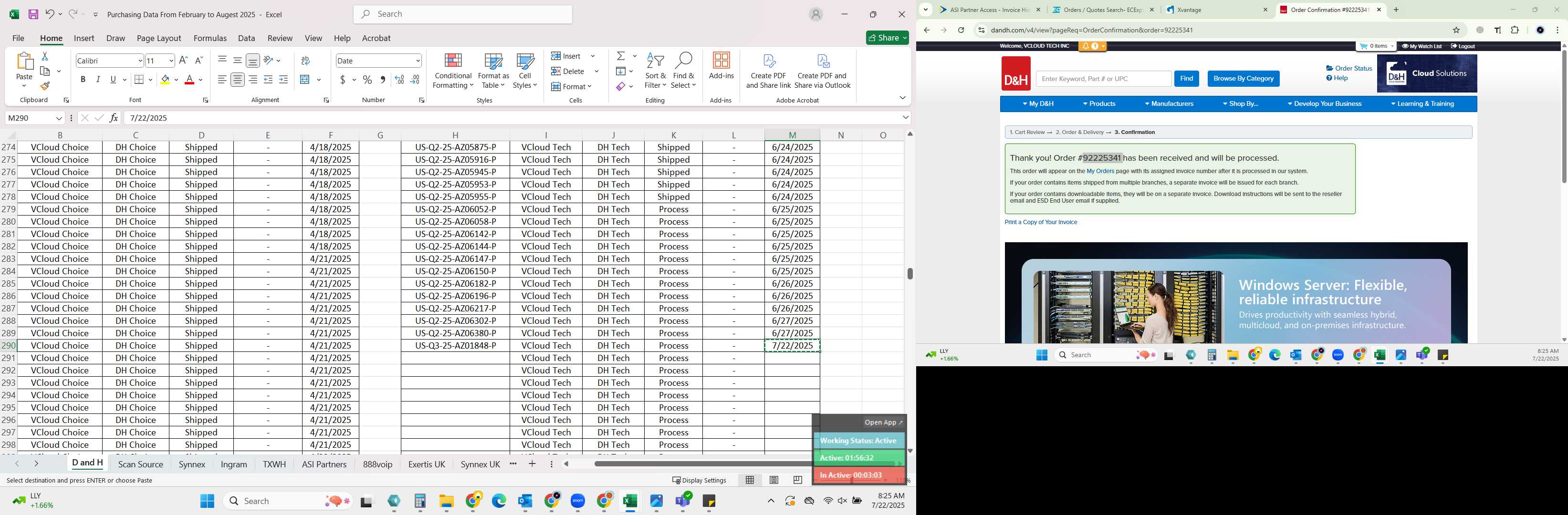Viewport: 1568px width, 515px height.
Task: Click the Name Box dropdown arrow
Action: 59,118
